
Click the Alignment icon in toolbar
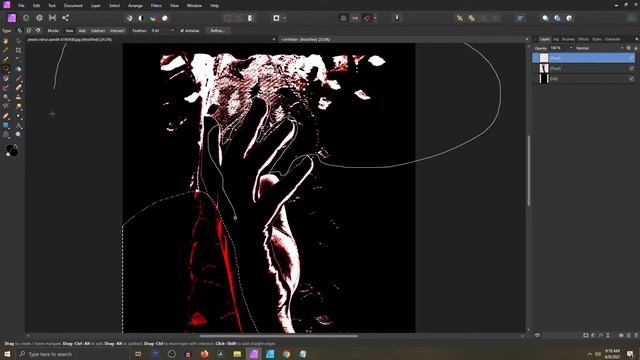pyautogui.click(x=520, y=18)
